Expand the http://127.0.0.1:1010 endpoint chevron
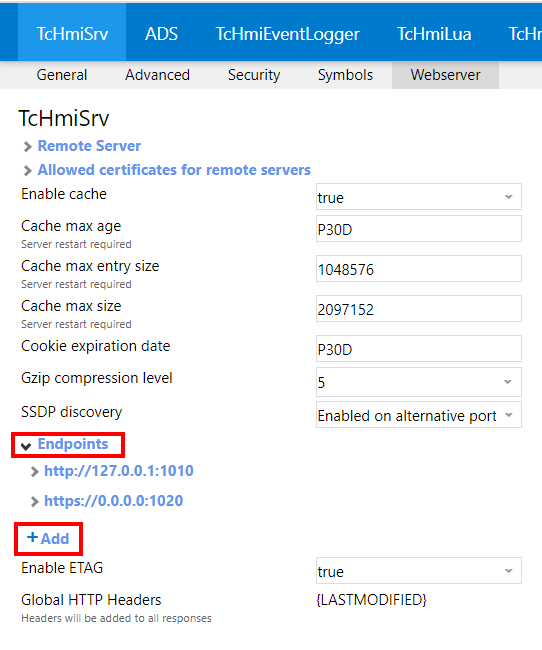This screenshot has height=650, width=542. coord(34,472)
